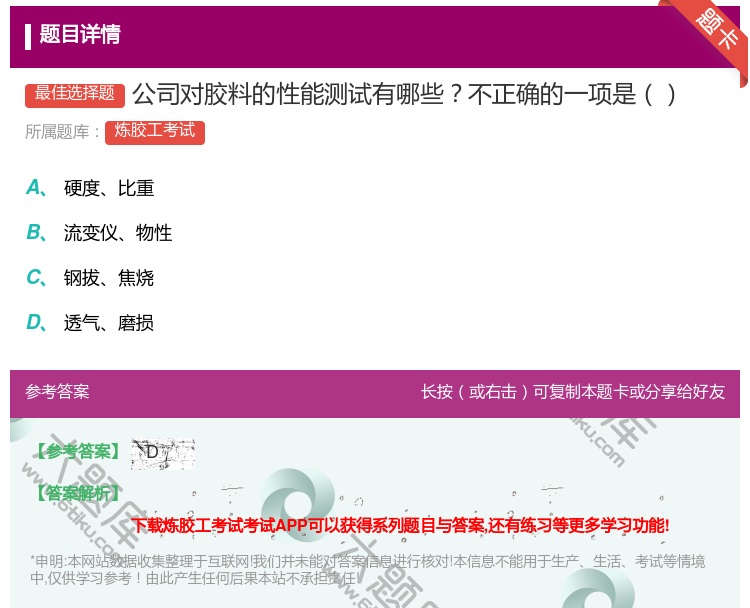Click the 【答案解析】 label

pos(78,493)
